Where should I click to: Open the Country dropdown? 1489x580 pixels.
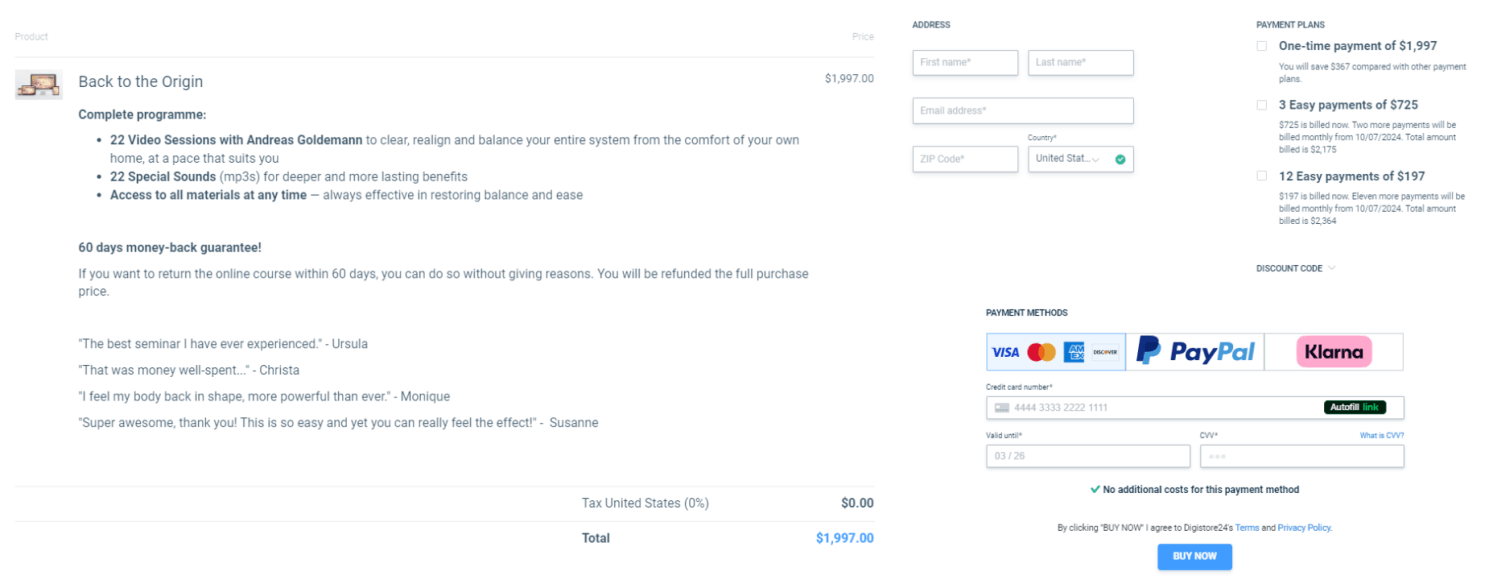pyautogui.click(x=1075, y=159)
